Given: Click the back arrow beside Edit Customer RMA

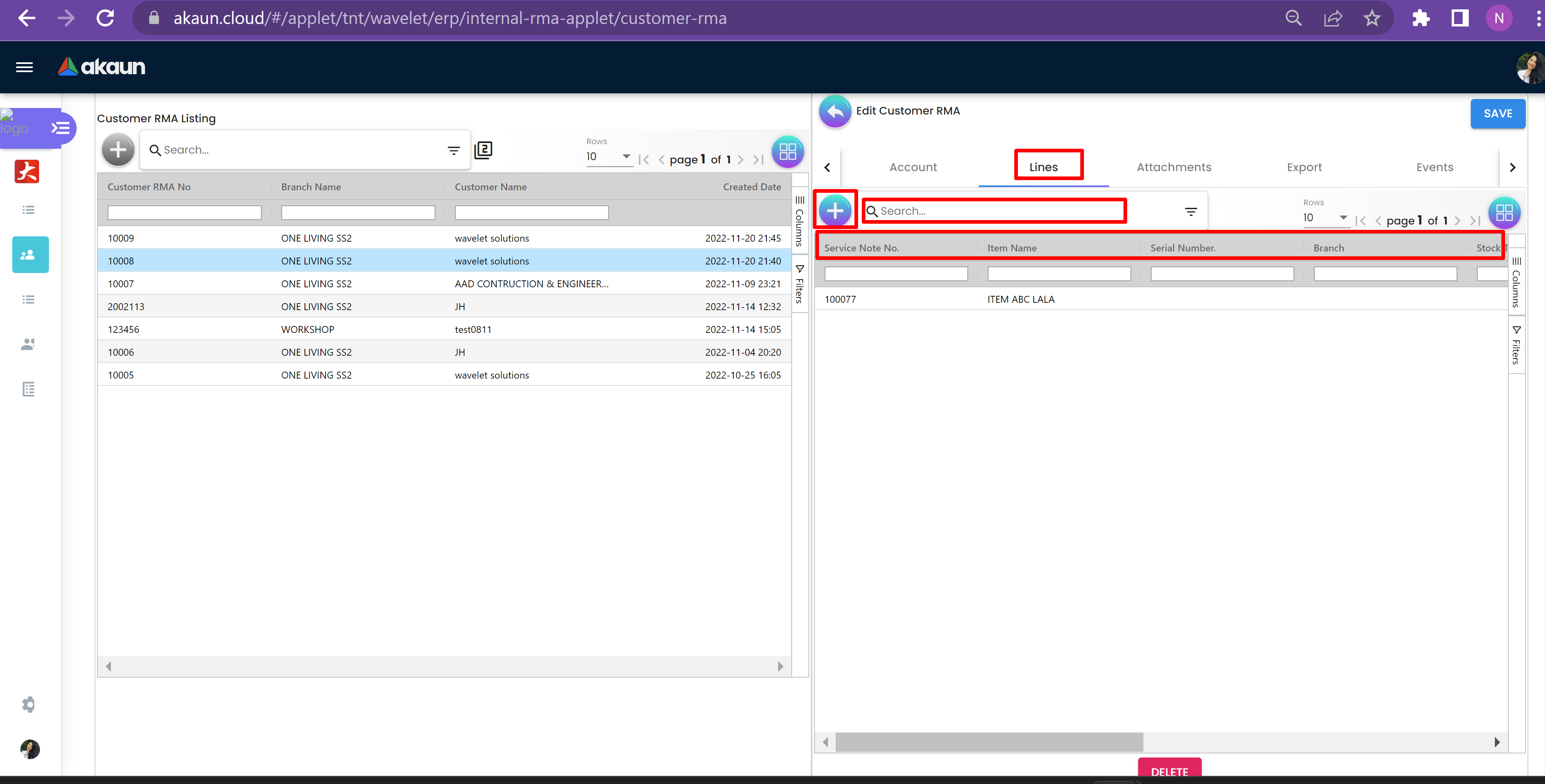Looking at the screenshot, I should pos(835,112).
